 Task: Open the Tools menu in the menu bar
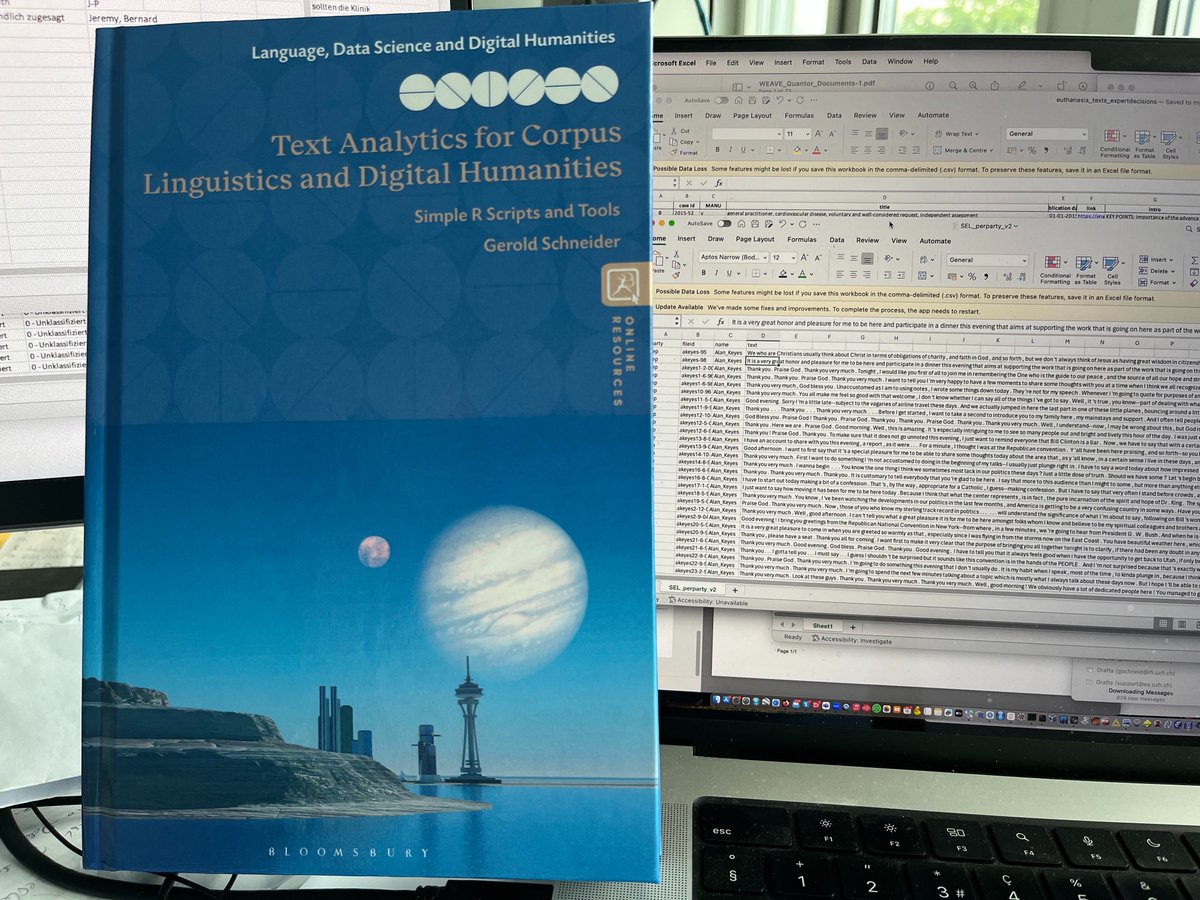click(x=843, y=61)
